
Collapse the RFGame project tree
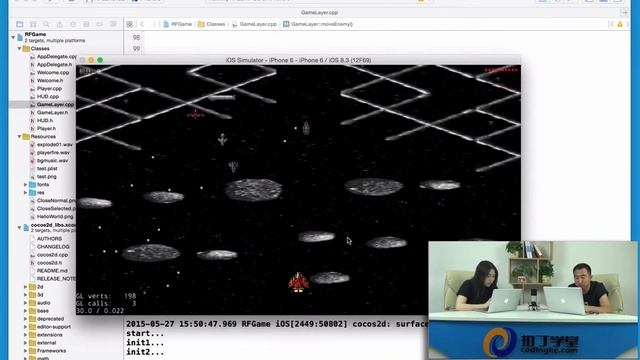(x=13, y=37)
